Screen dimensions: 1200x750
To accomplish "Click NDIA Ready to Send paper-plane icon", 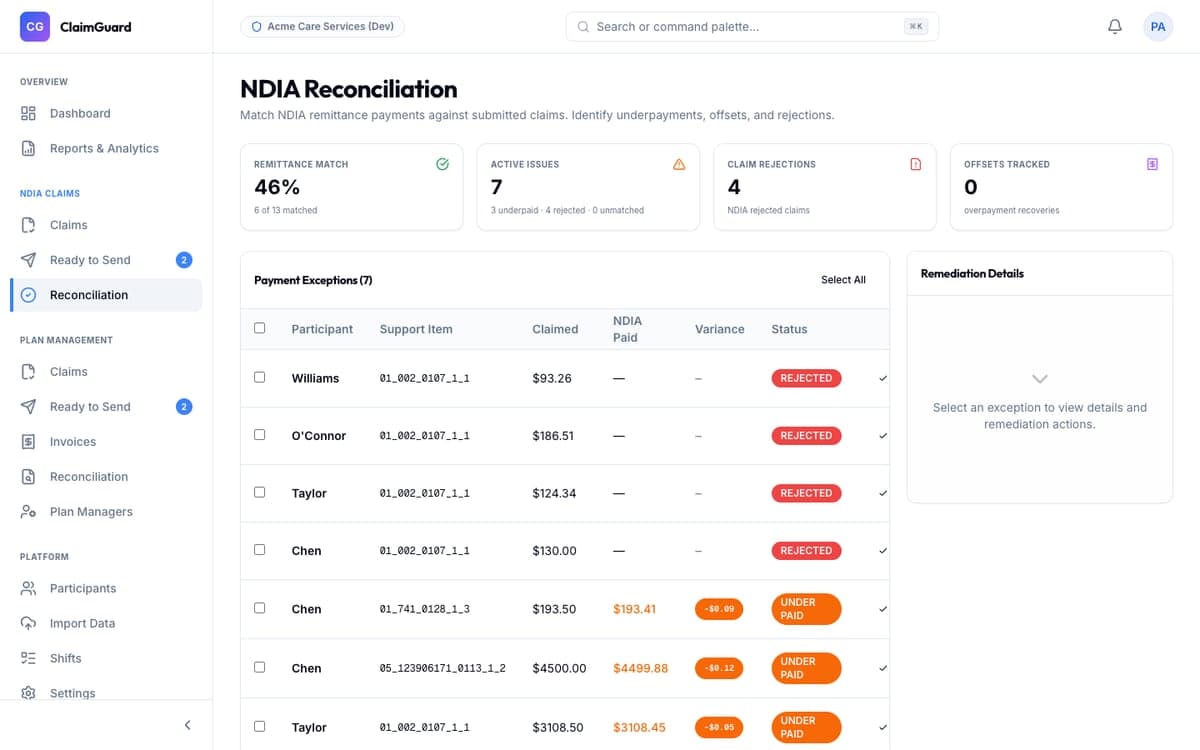I will click(x=29, y=260).
